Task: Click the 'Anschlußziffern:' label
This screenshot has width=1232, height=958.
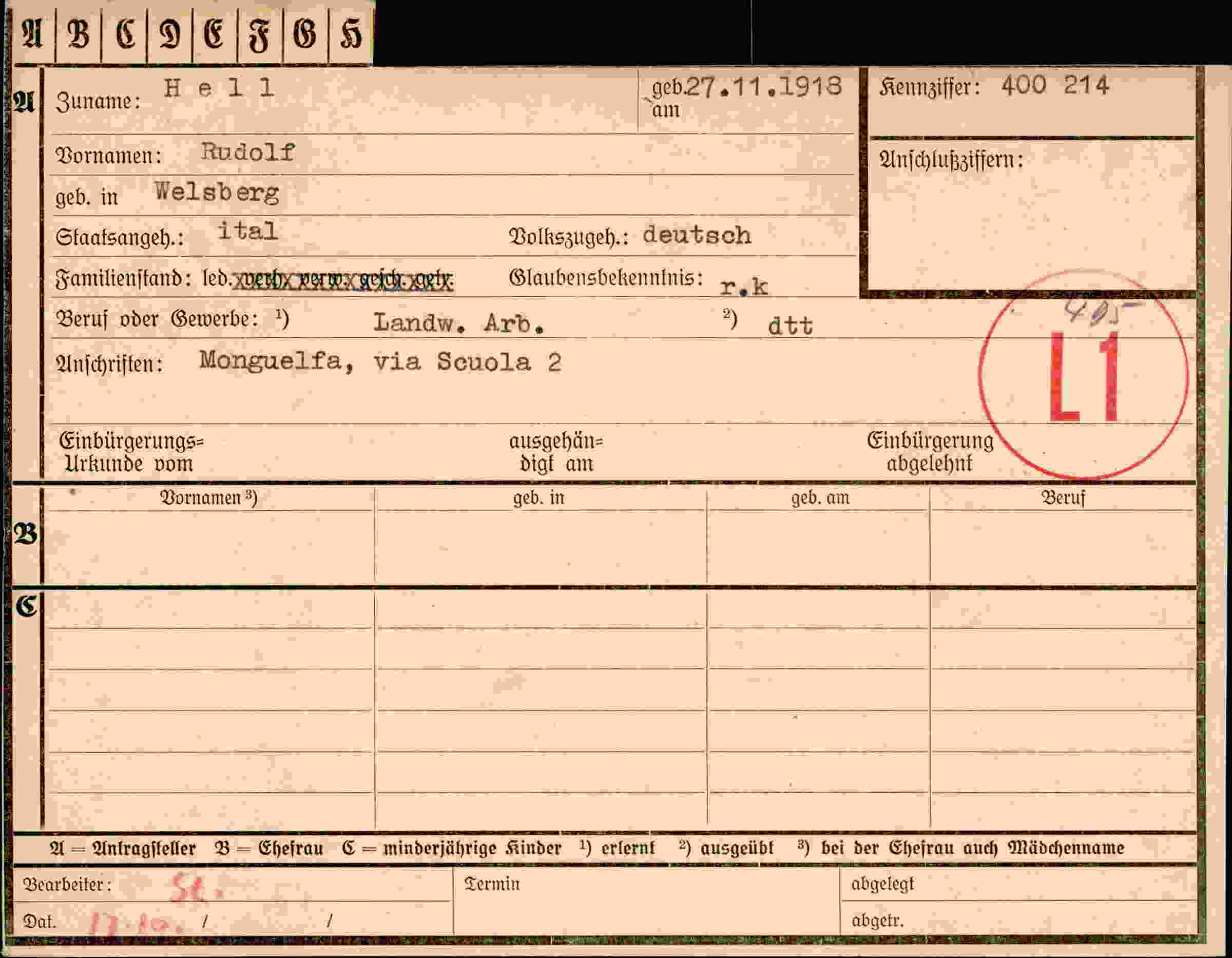Action: point(951,161)
